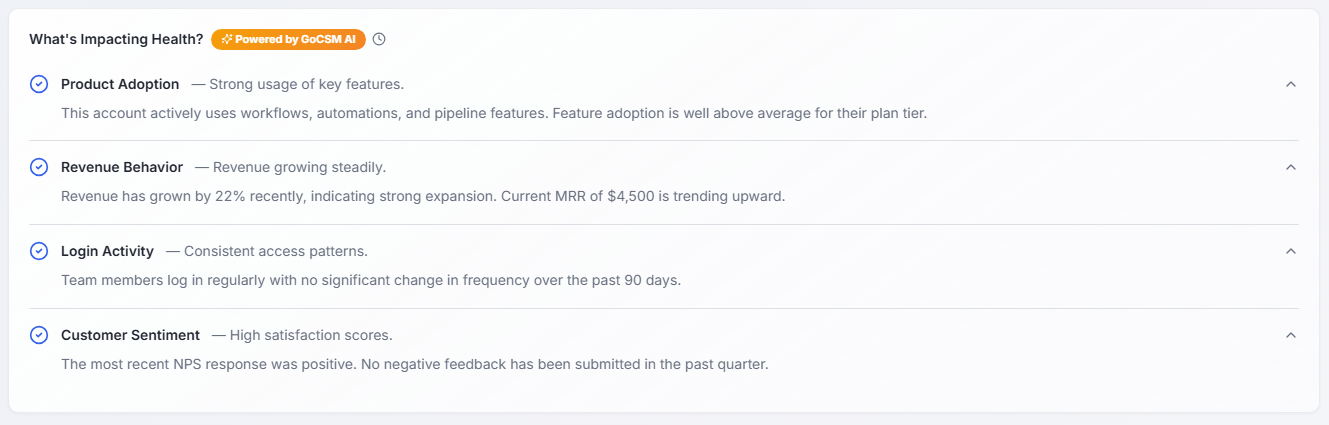Click the 'Revenue growing steadily' summary text

tap(290, 167)
